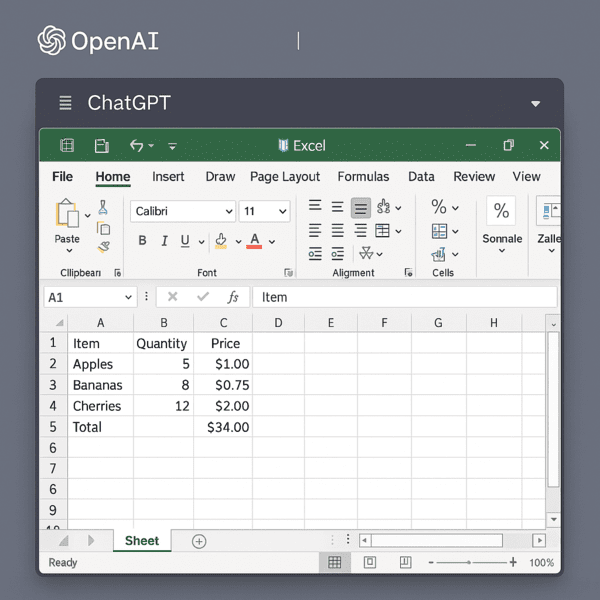
Task: Toggle Underline formatting
Action: pyautogui.click(x=185, y=241)
